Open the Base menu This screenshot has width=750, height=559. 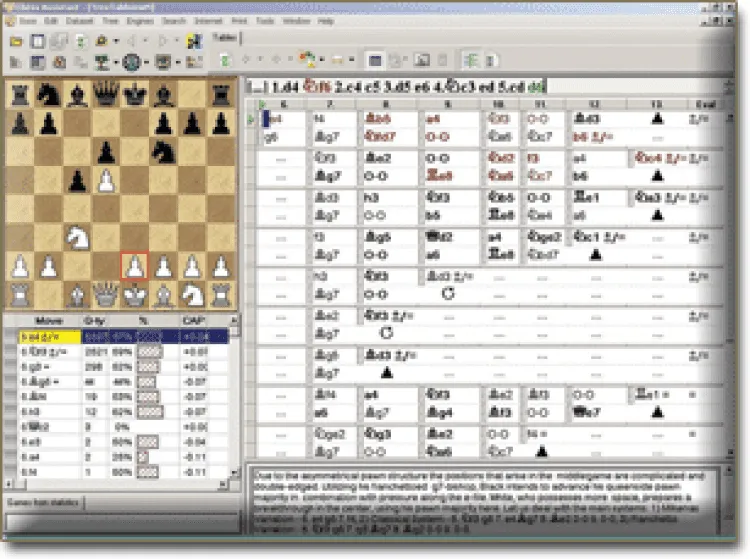tap(28, 21)
